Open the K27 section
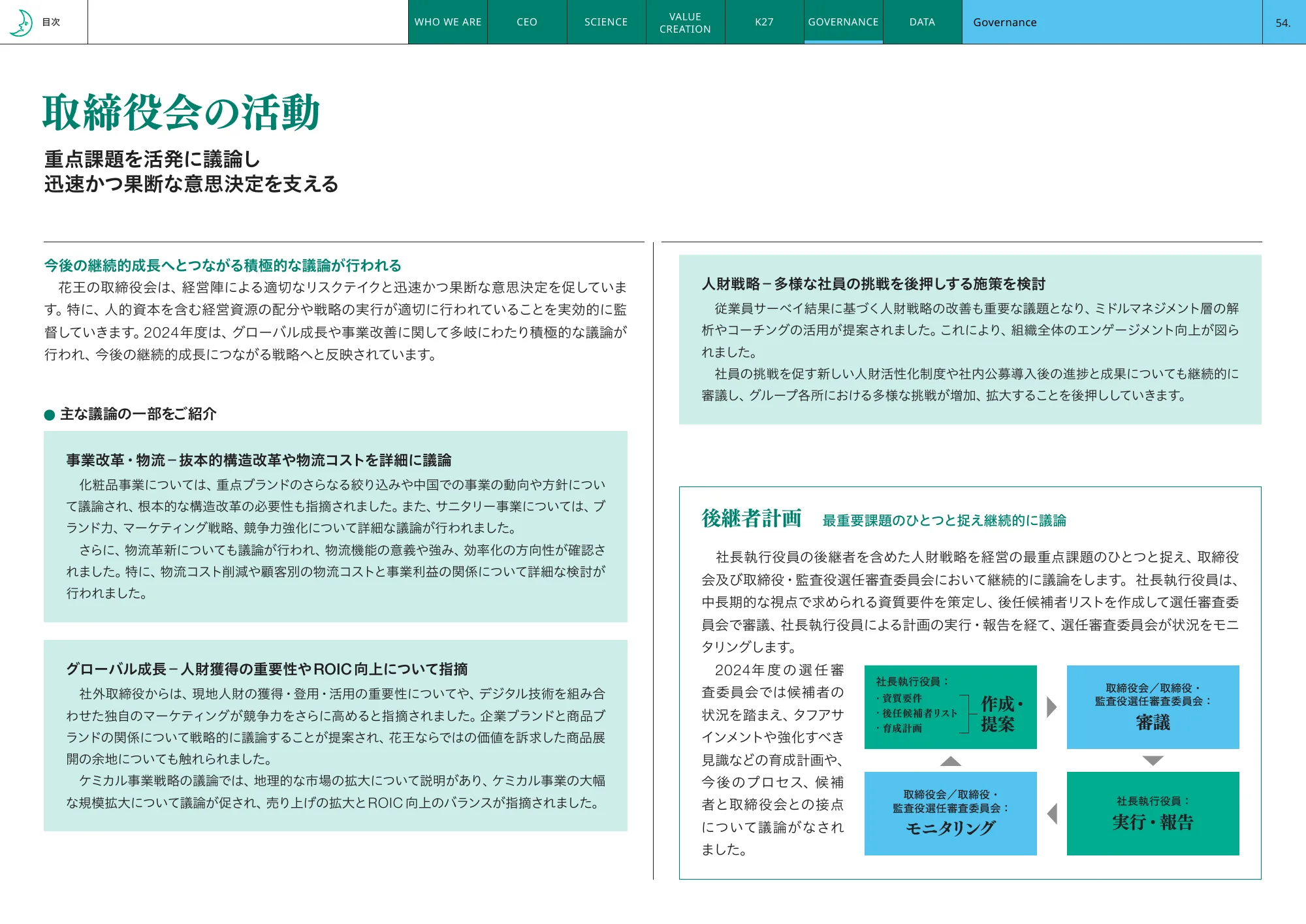This screenshot has width=1306, height=924. coord(764,22)
